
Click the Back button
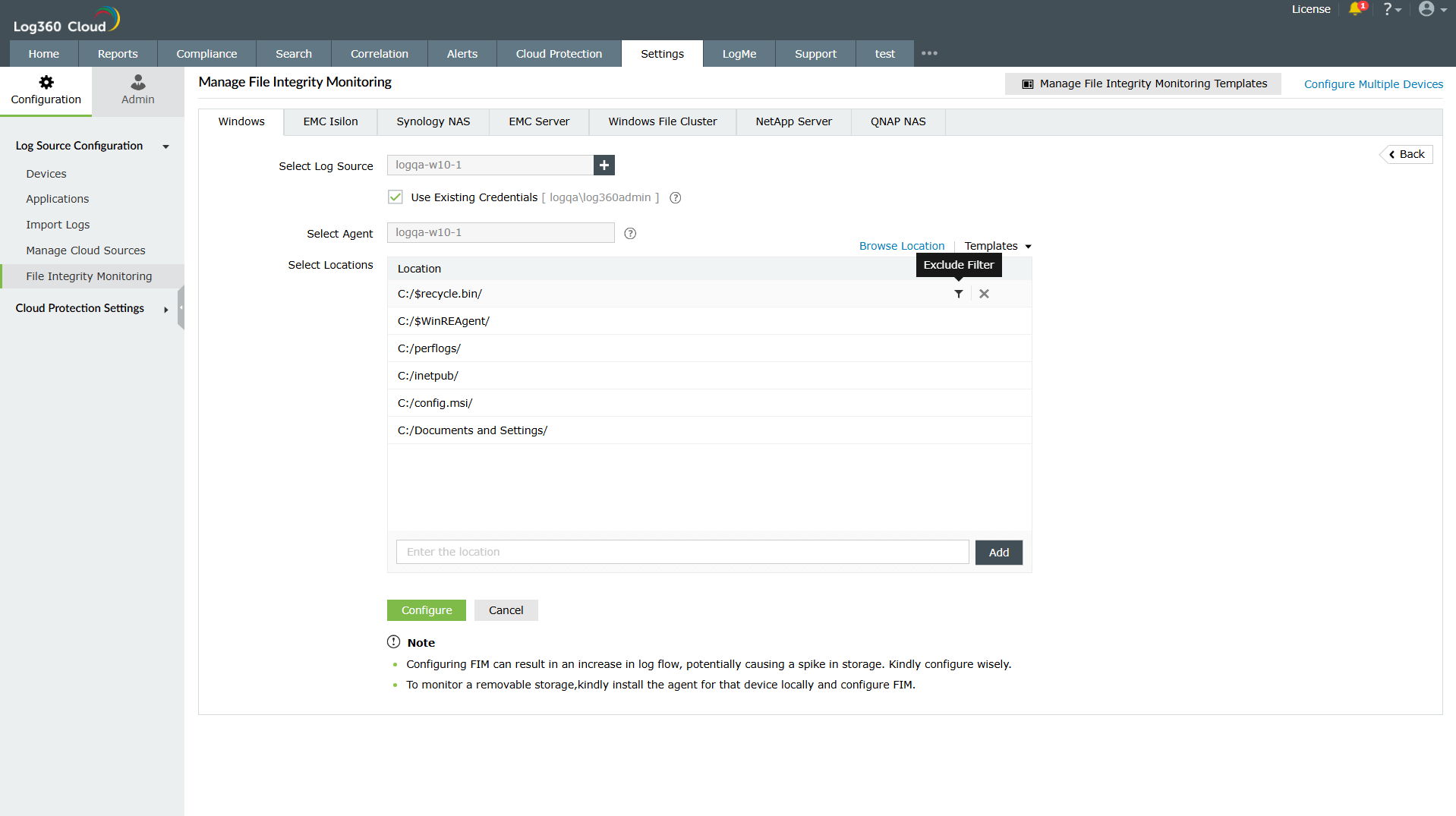pyautogui.click(x=1405, y=154)
